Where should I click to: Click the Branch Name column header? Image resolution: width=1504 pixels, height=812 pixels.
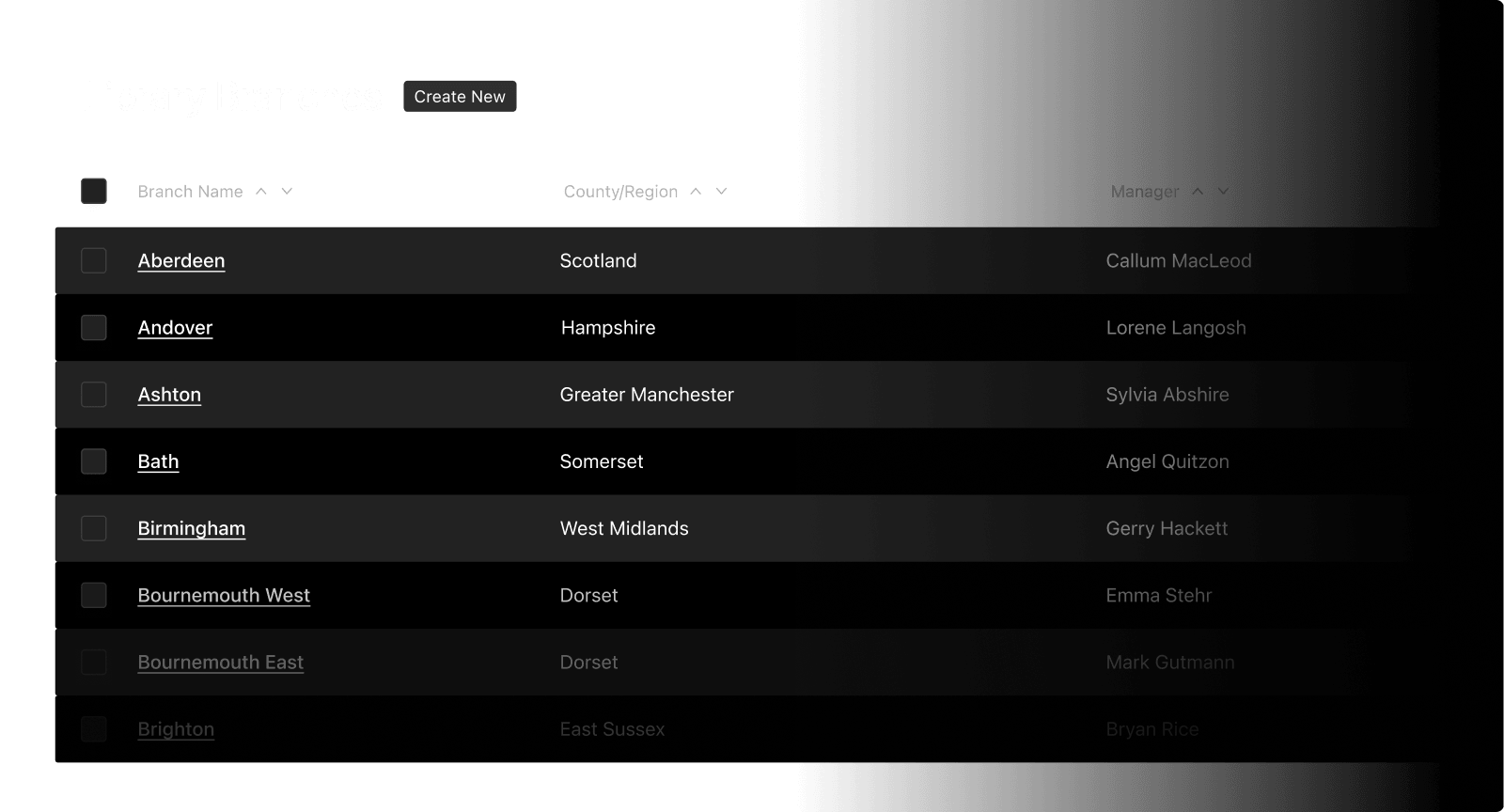tap(190, 192)
